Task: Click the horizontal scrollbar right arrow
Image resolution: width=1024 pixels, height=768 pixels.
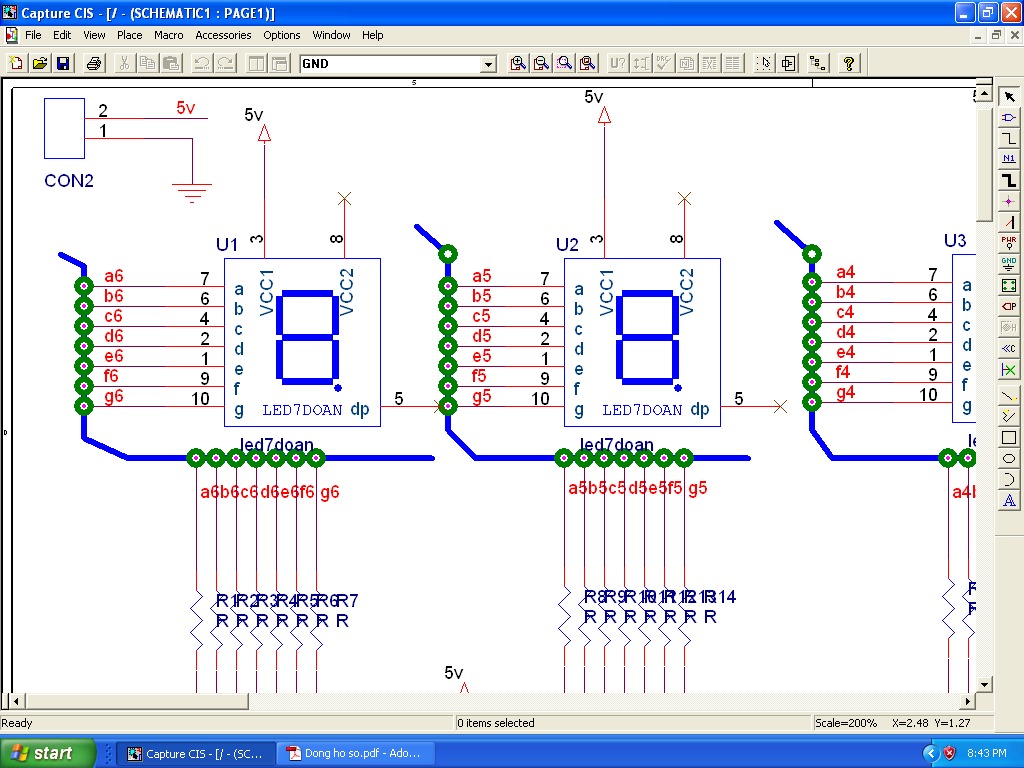Action: pyautogui.click(x=967, y=701)
